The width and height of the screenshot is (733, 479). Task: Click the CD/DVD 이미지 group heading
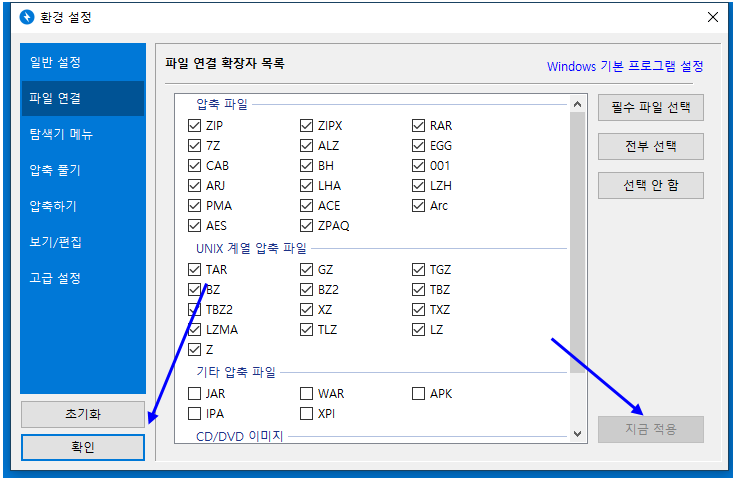(240, 436)
